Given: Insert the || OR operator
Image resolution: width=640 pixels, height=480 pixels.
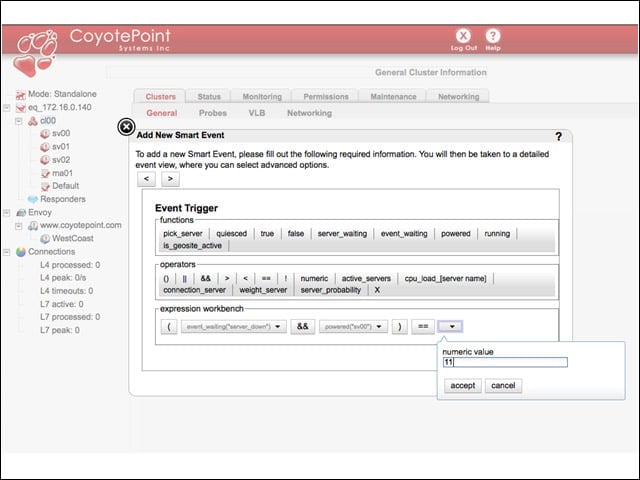Looking at the screenshot, I should [x=184, y=278].
